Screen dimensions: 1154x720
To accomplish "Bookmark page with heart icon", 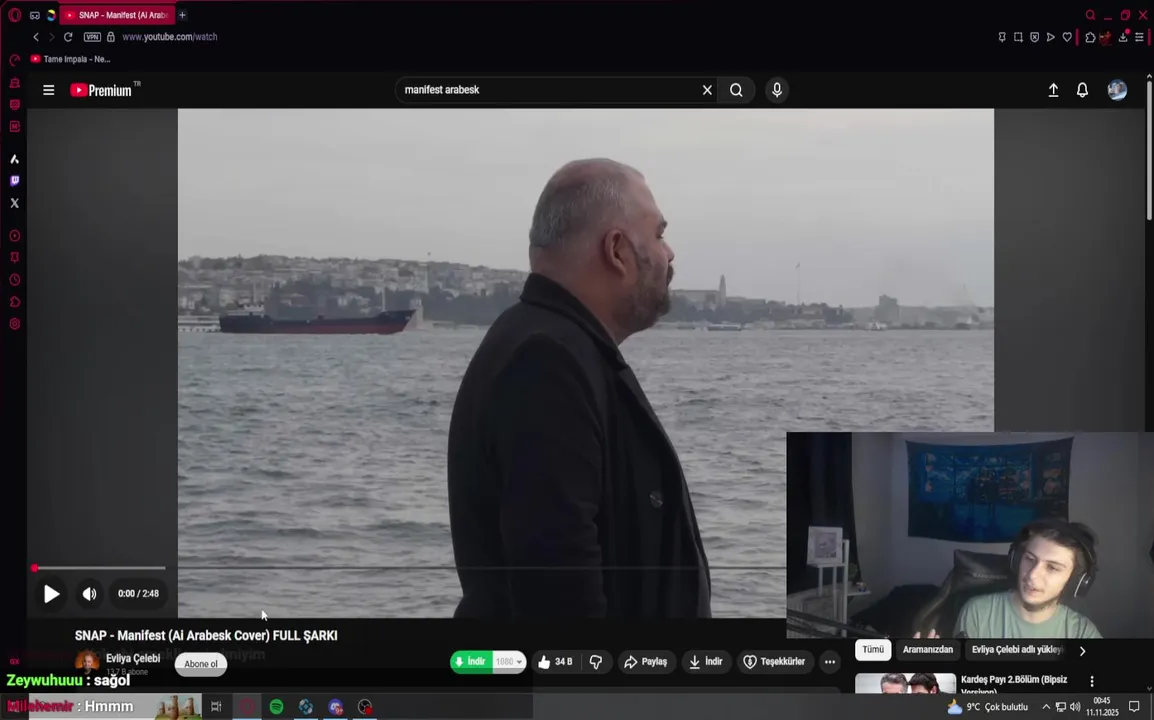I will [1067, 37].
